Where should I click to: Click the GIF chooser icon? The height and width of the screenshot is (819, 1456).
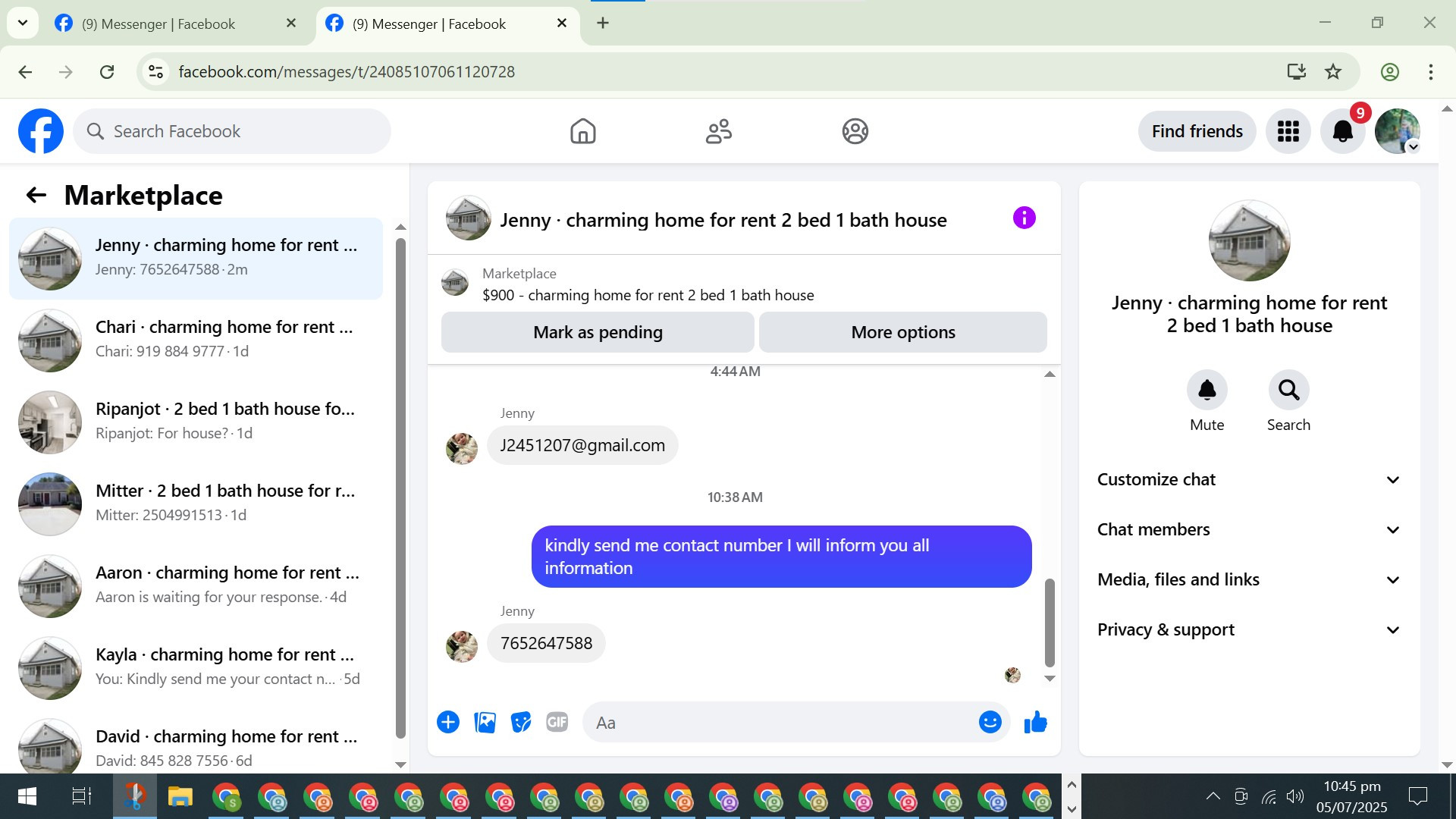(557, 723)
